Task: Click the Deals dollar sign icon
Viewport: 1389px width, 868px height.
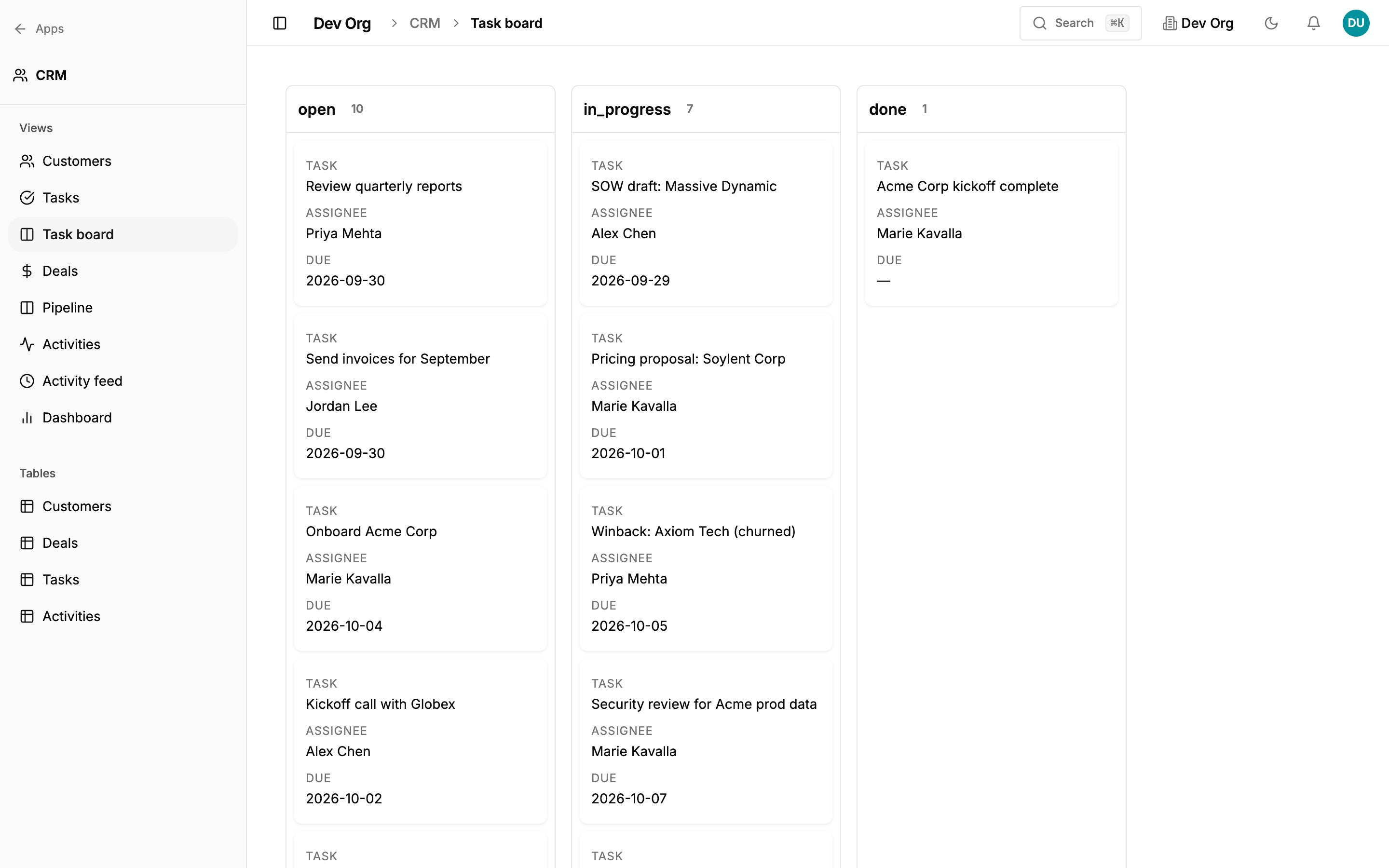Action: [x=27, y=271]
